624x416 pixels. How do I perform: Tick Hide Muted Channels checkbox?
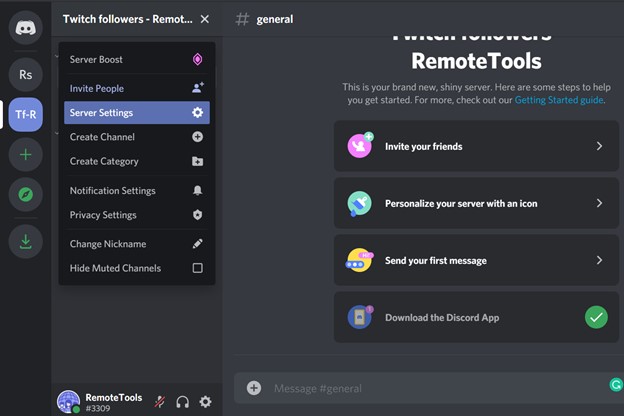[x=197, y=268]
